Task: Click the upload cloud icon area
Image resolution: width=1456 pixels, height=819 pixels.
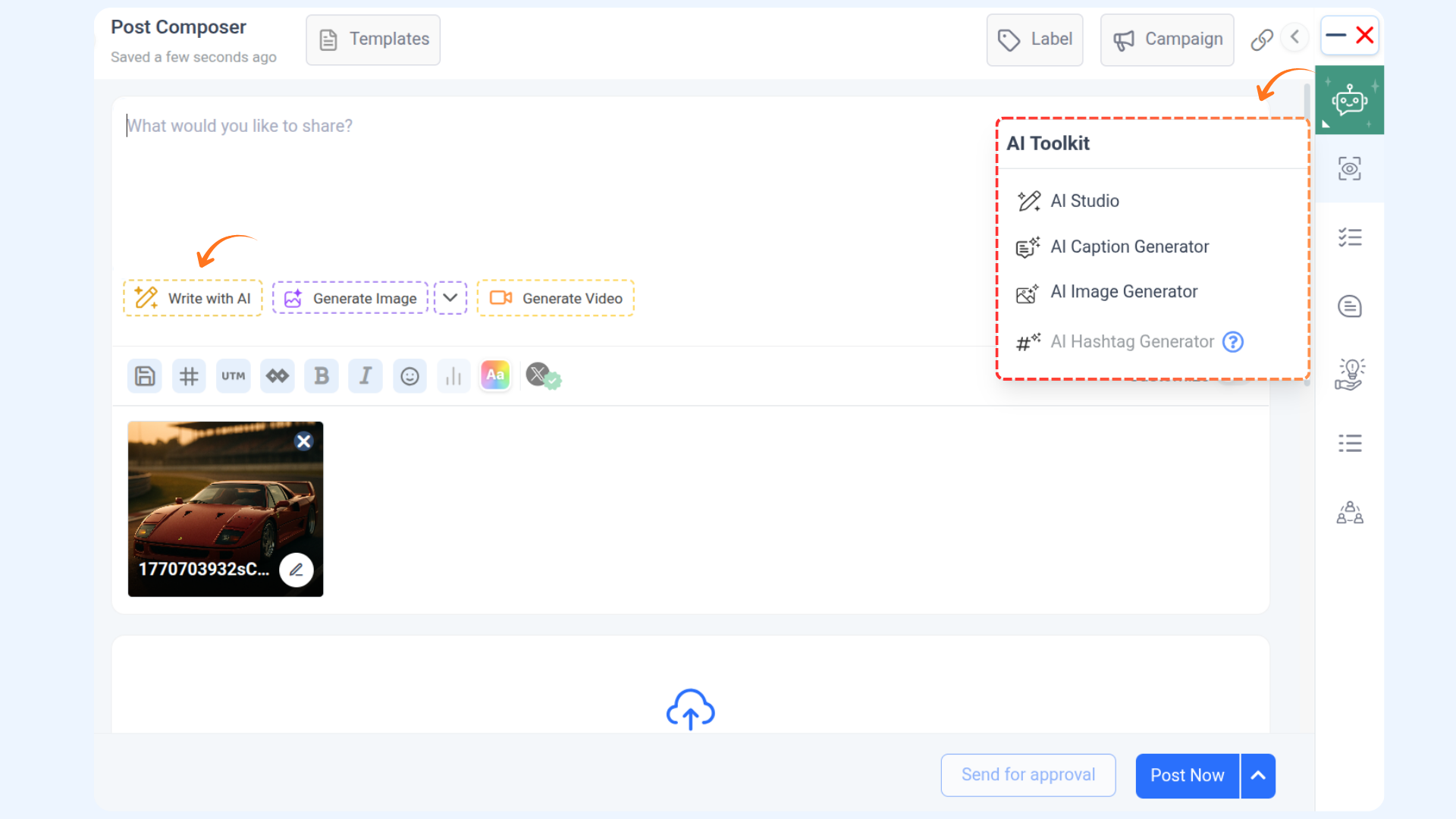Action: point(690,710)
